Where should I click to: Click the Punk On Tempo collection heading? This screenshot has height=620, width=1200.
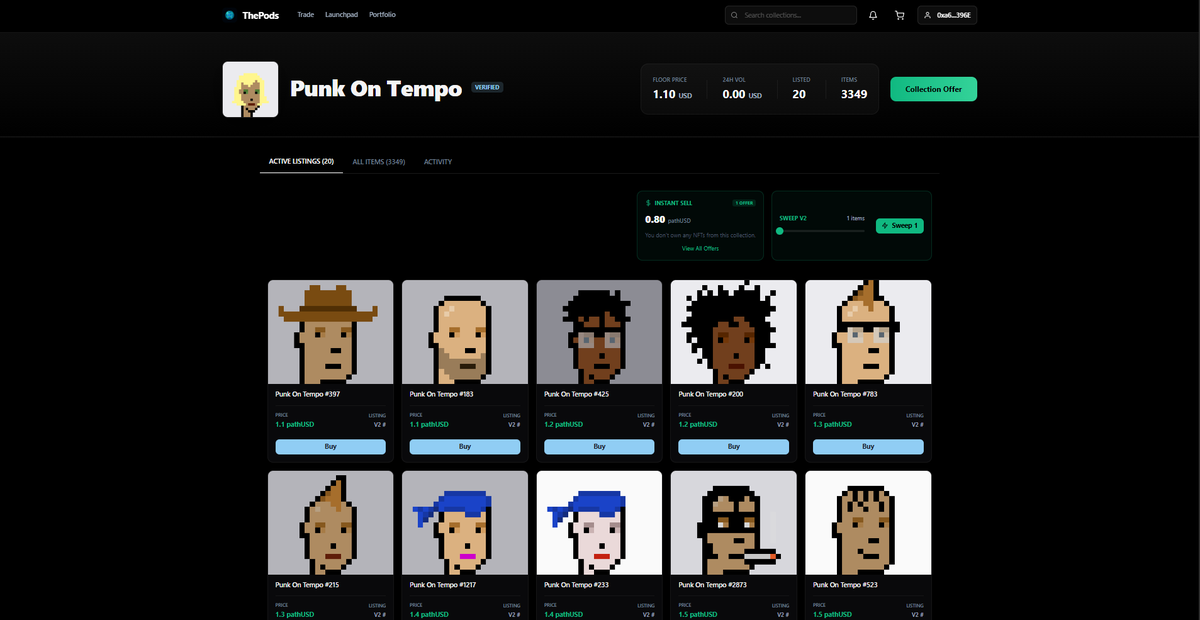[376, 88]
